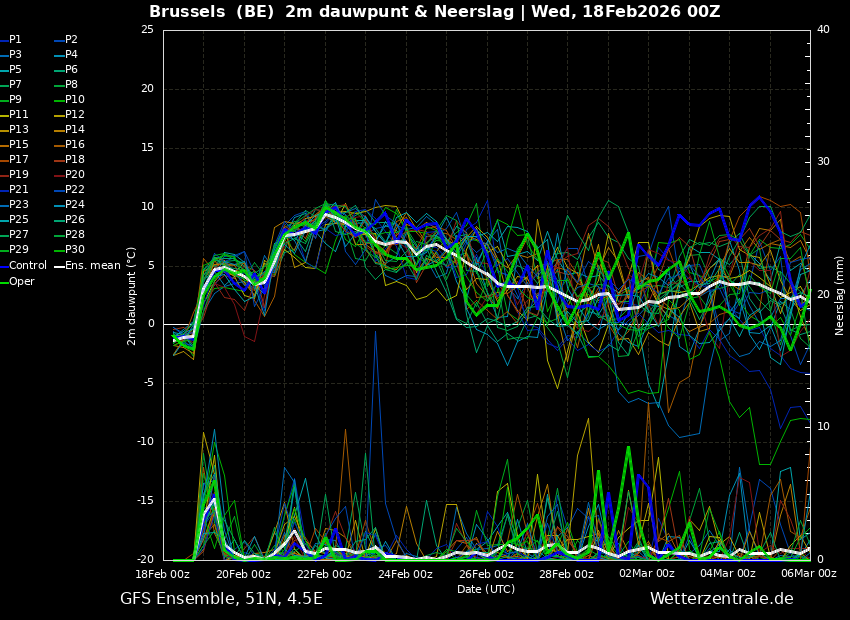850x620 pixels.
Task: Select the P16 legend label
Action: (x=70, y=144)
